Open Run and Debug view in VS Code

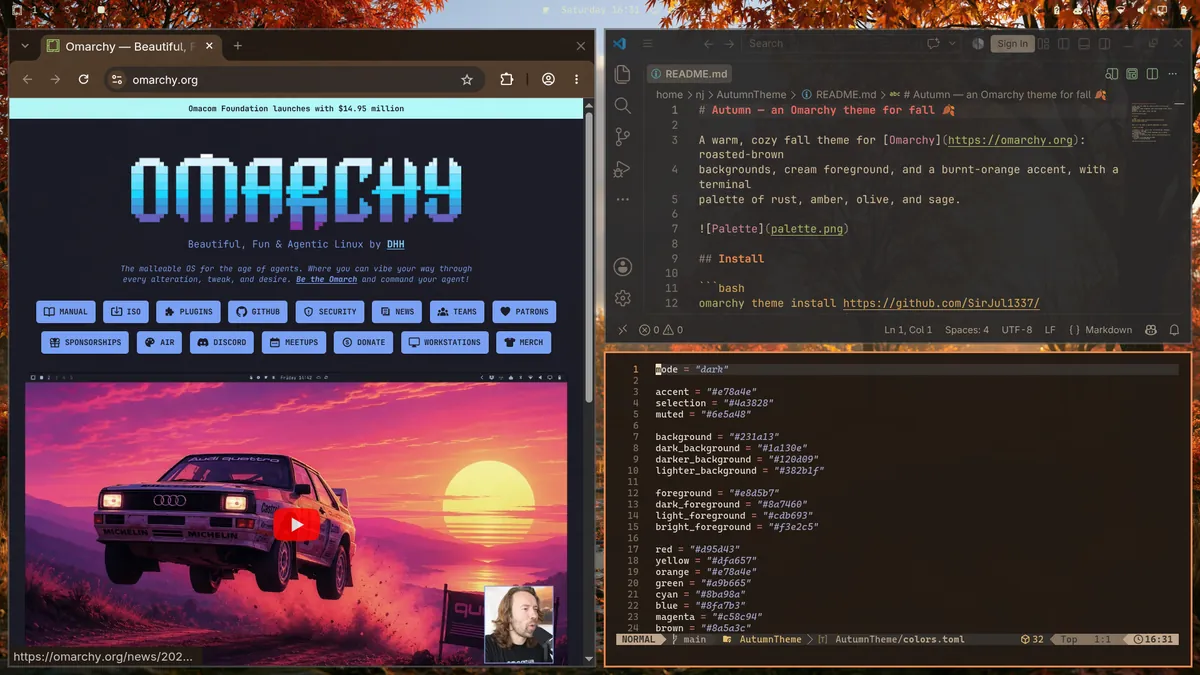622,169
